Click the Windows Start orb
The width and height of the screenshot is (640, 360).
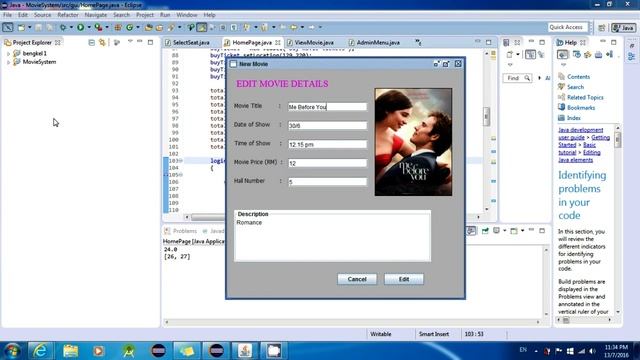[12, 351]
